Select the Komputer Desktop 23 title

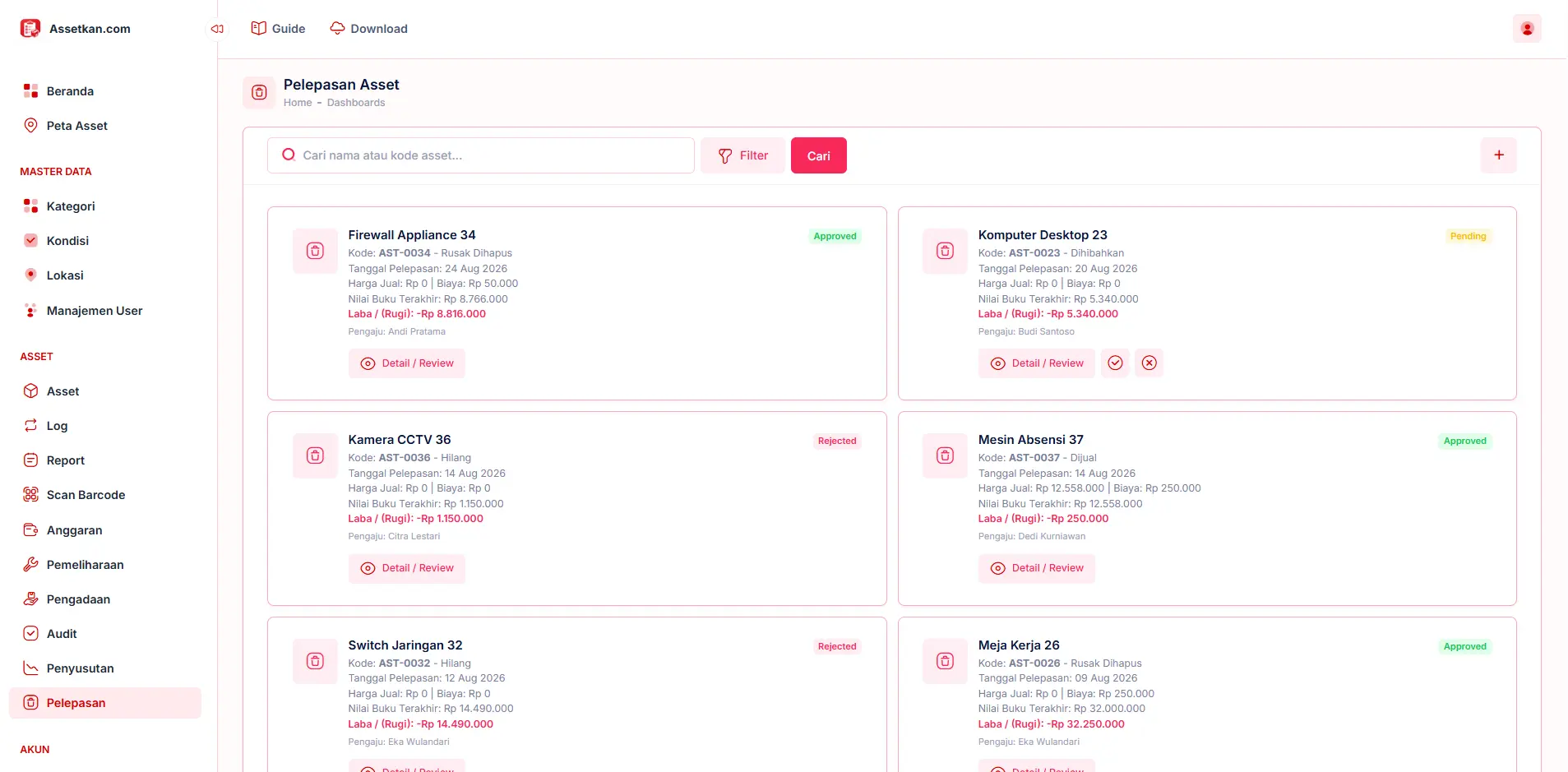click(x=1043, y=235)
